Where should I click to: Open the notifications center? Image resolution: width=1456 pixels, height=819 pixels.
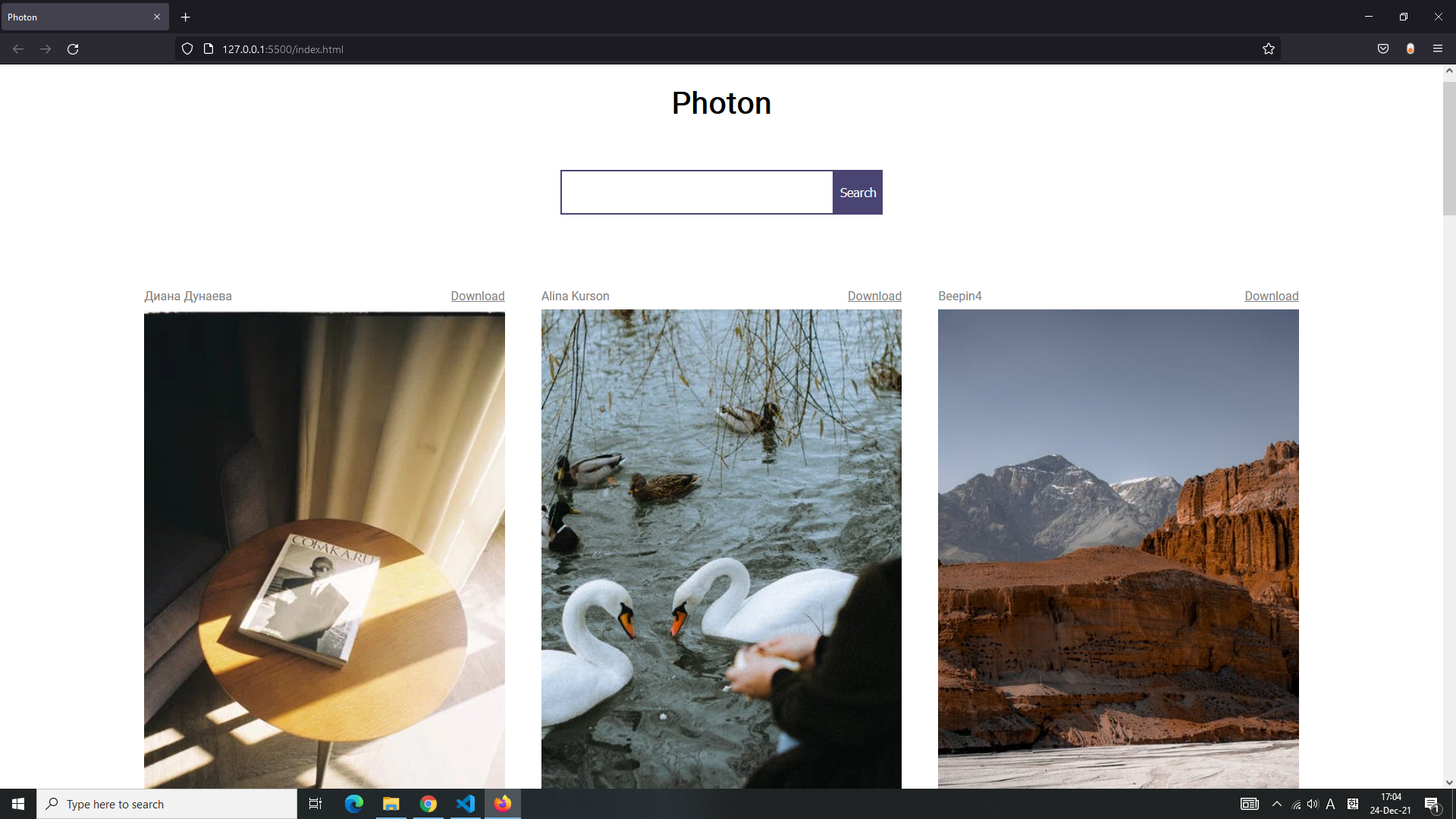[x=1432, y=803]
